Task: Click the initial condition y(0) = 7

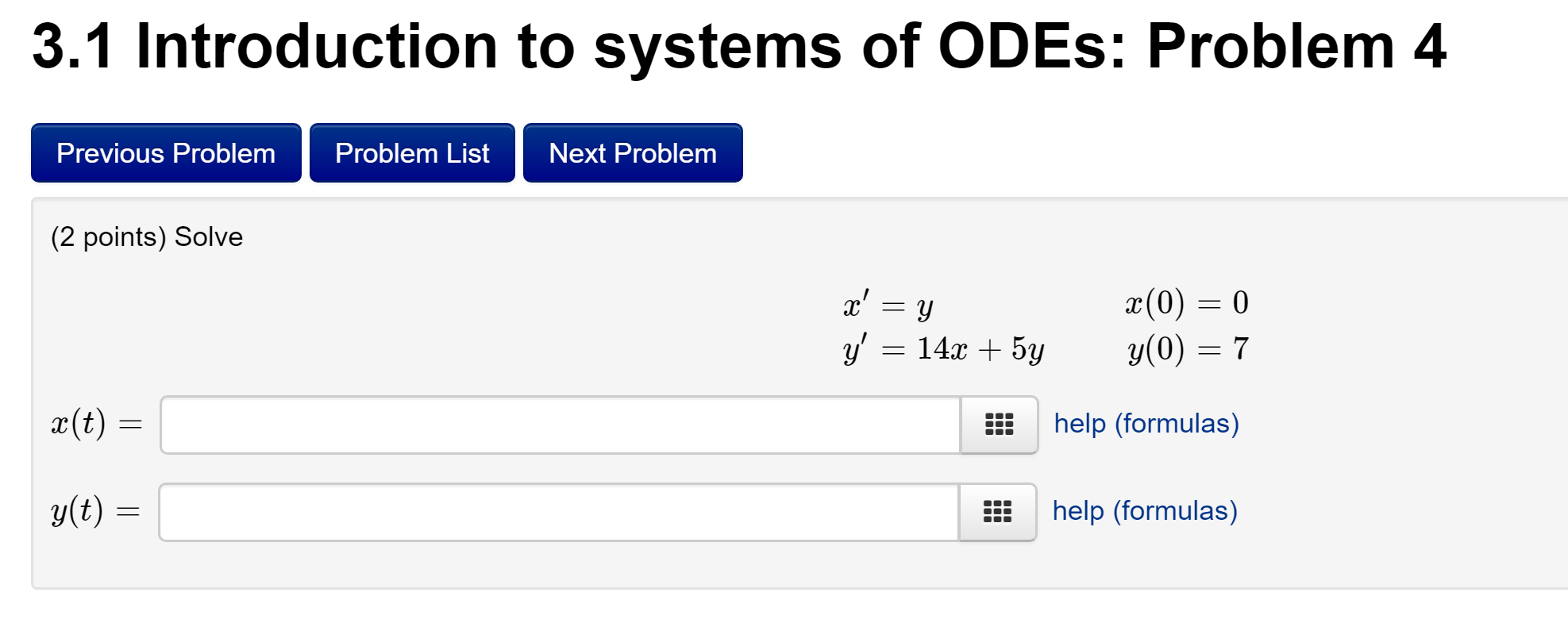Action: coord(1187,348)
